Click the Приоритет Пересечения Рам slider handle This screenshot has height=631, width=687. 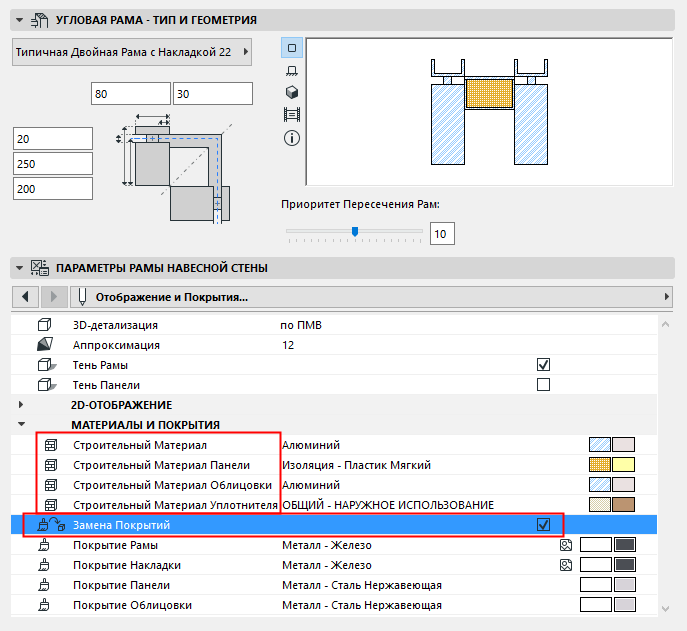(355, 231)
